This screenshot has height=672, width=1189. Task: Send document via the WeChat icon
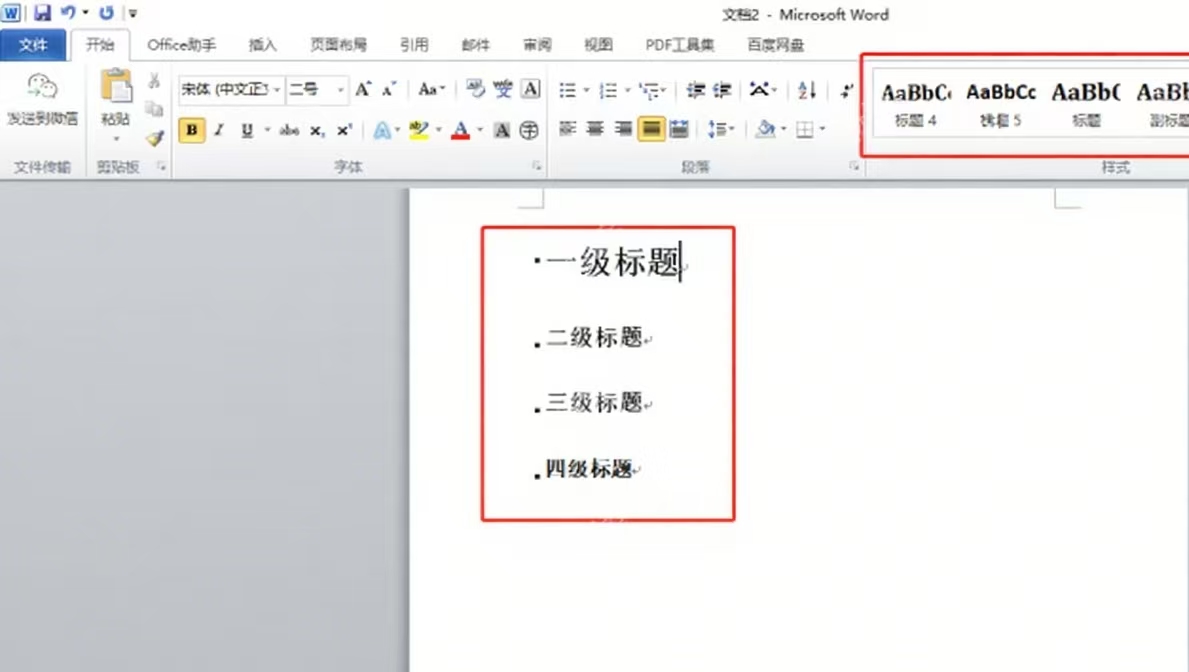[x=42, y=99]
